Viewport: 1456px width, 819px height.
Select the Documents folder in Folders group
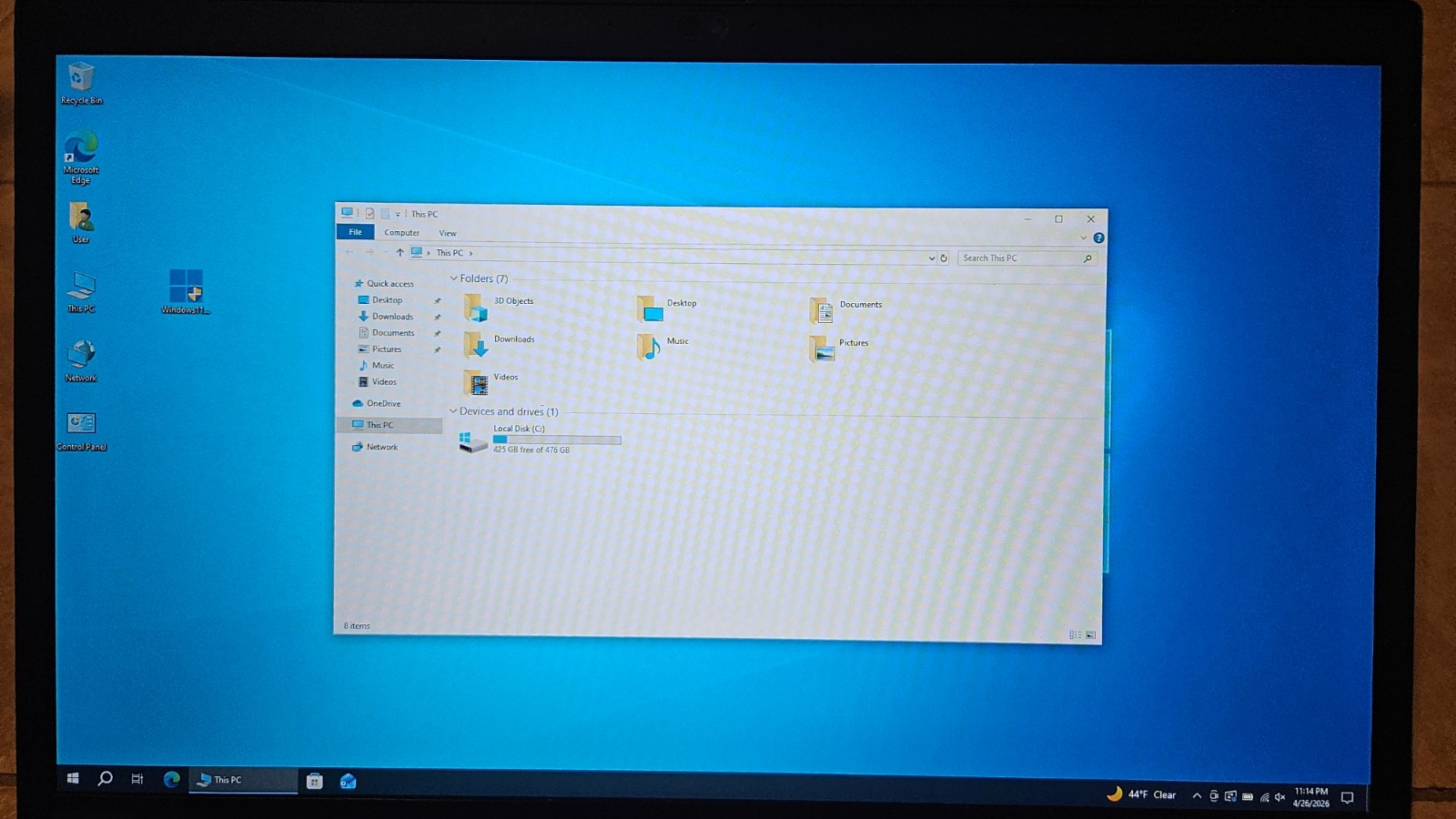click(846, 310)
